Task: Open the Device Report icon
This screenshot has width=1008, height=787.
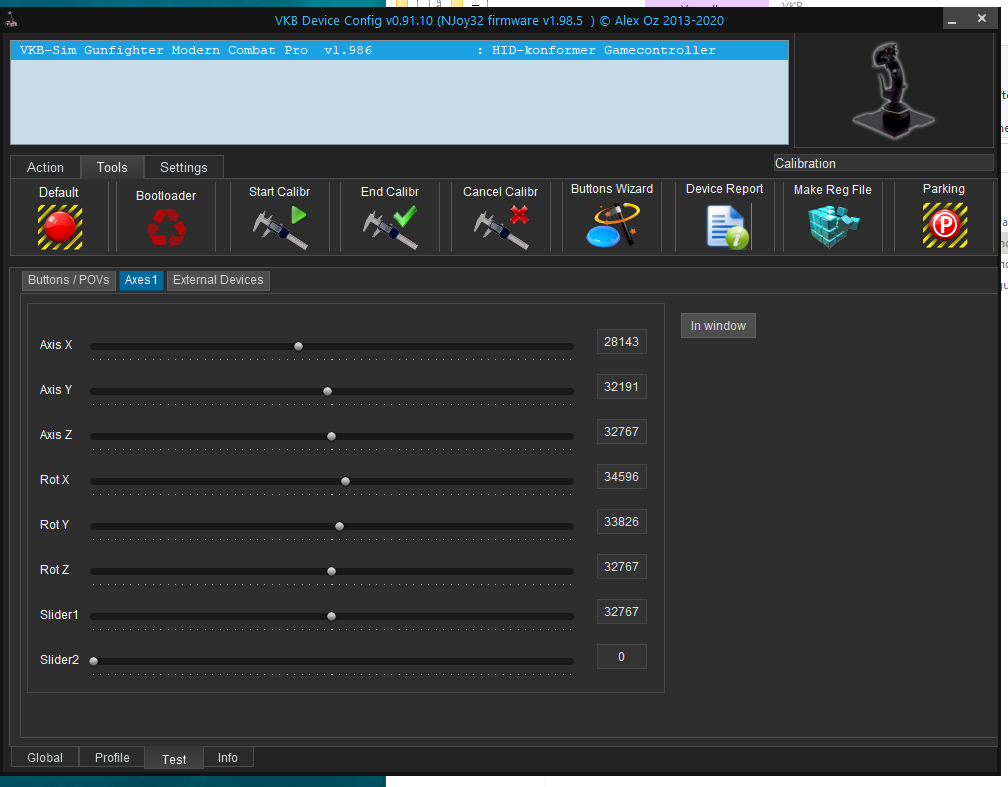Action: tap(728, 226)
